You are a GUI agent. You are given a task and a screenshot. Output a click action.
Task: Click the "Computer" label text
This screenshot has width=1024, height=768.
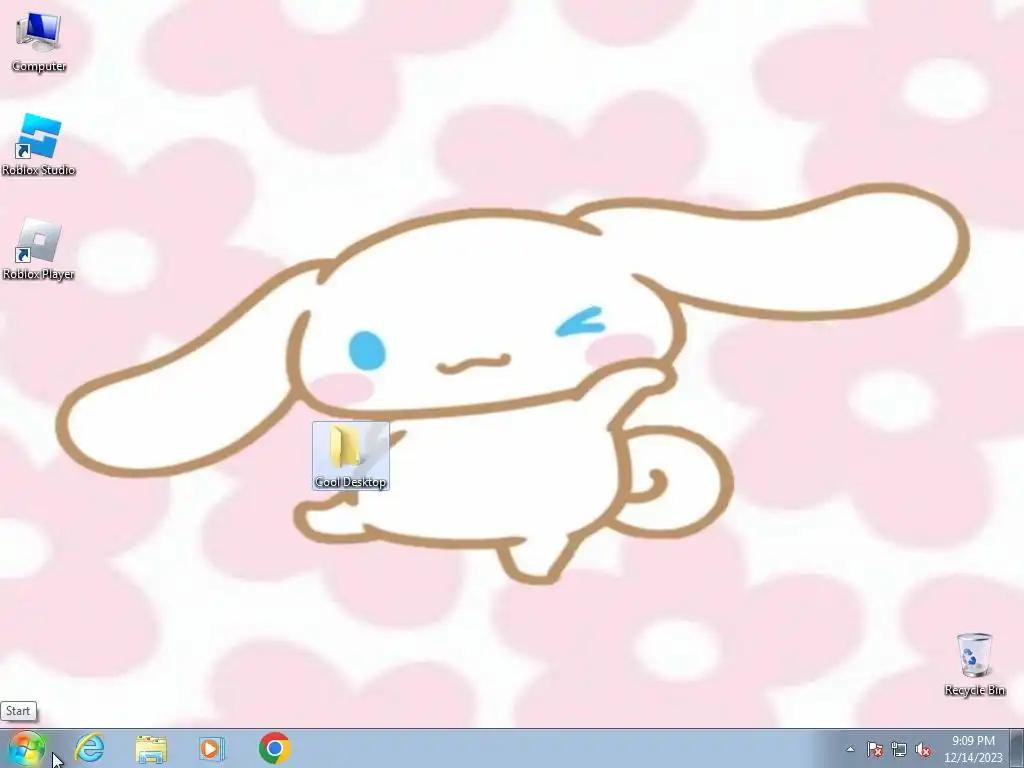39,66
